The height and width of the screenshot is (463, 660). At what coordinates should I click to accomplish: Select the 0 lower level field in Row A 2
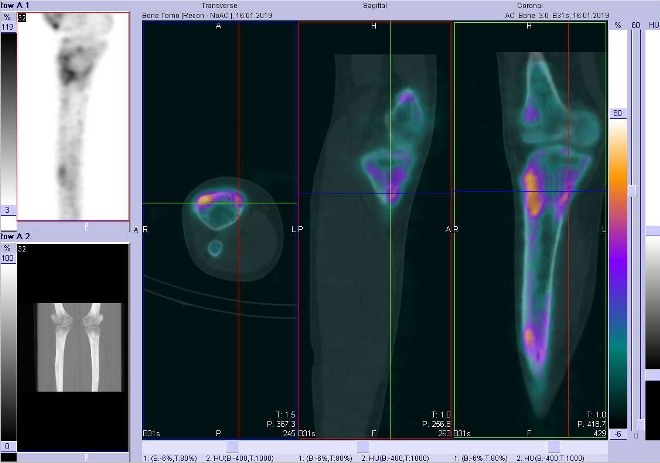tap(8, 446)
